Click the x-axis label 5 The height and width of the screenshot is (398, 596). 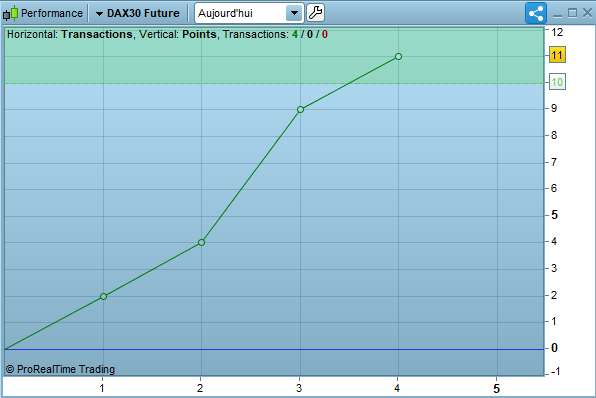point(496,388)
